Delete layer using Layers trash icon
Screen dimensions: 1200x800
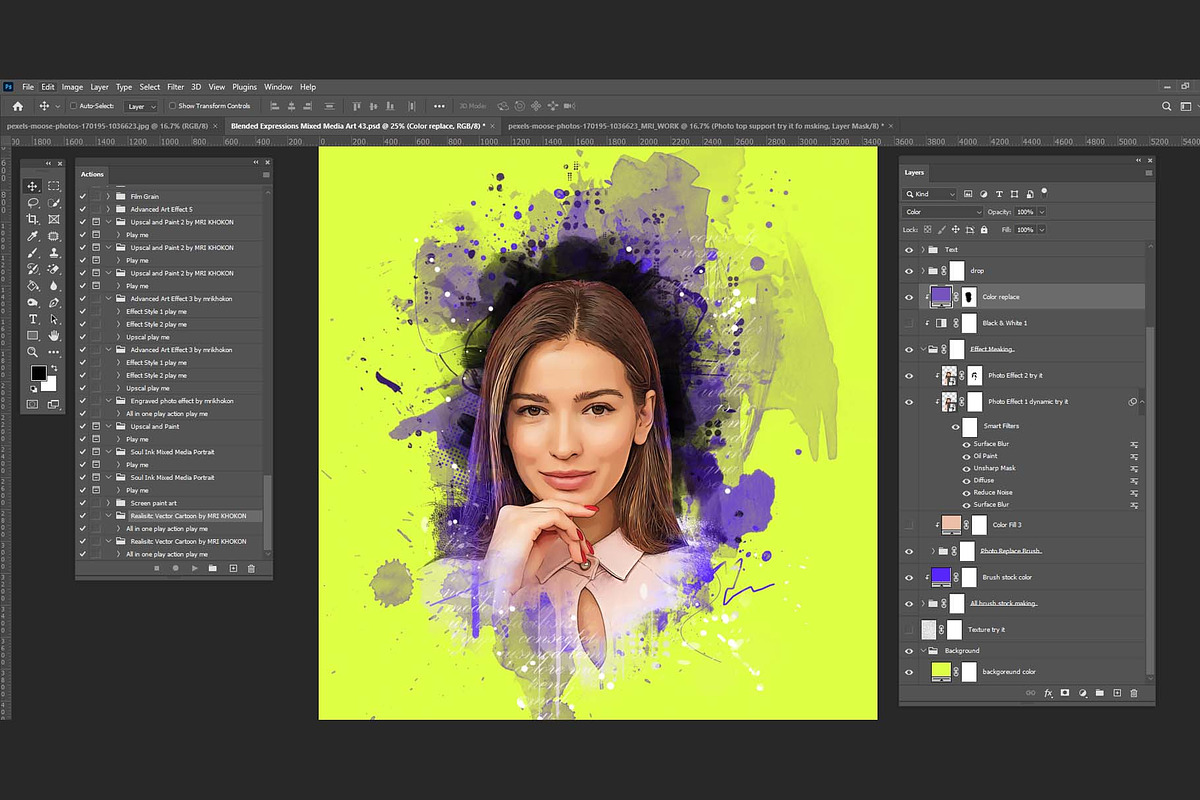(1133, 693)
